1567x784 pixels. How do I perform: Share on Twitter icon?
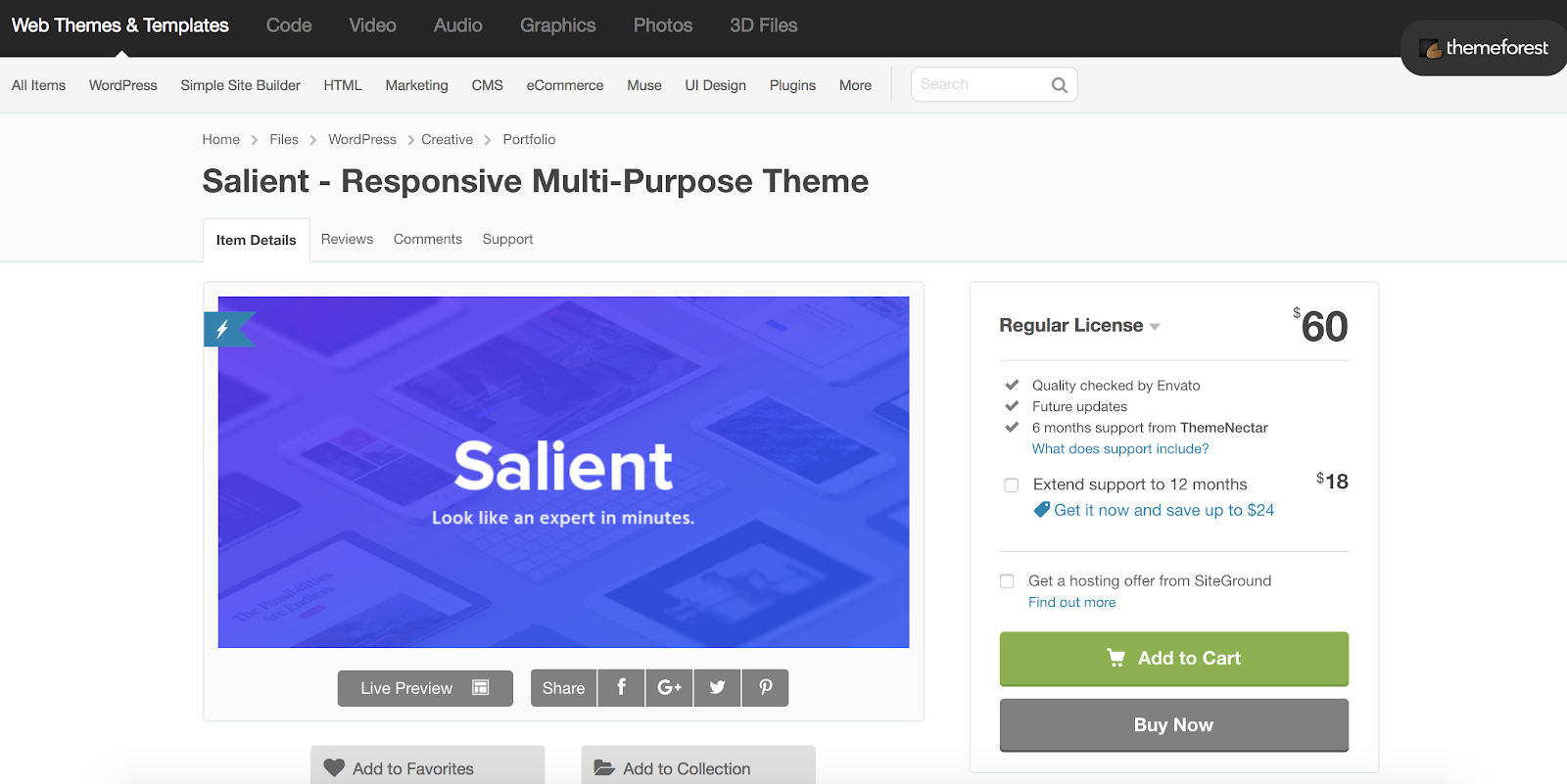pos(717,688)
